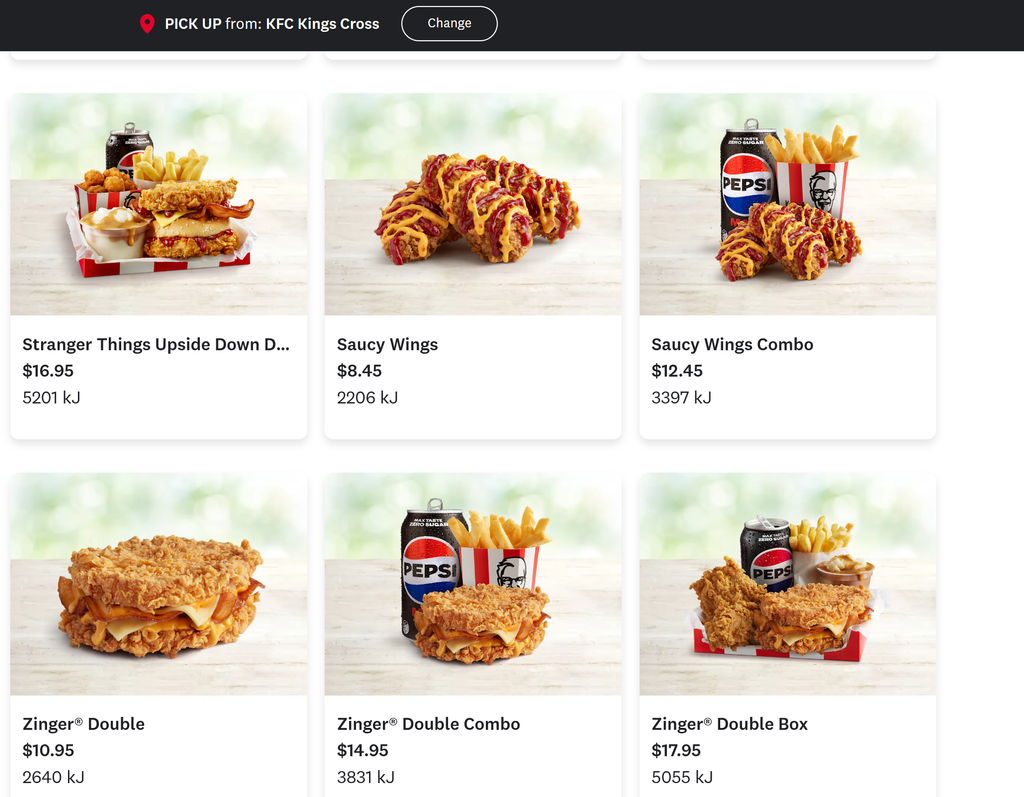Open the Stranger Things Upside Down meal image
The width and height of the screenshot is (1024, 797).
tap(159, 204)
